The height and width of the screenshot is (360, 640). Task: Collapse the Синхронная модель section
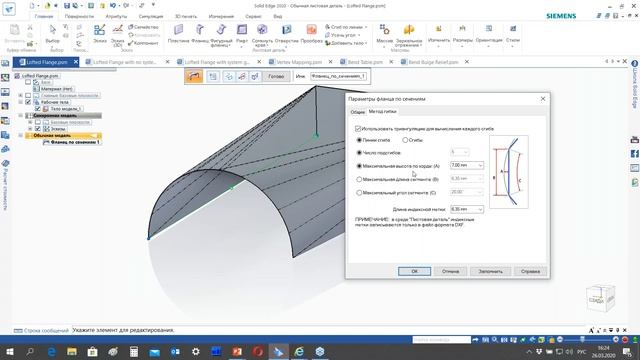[x=21, y=116]
